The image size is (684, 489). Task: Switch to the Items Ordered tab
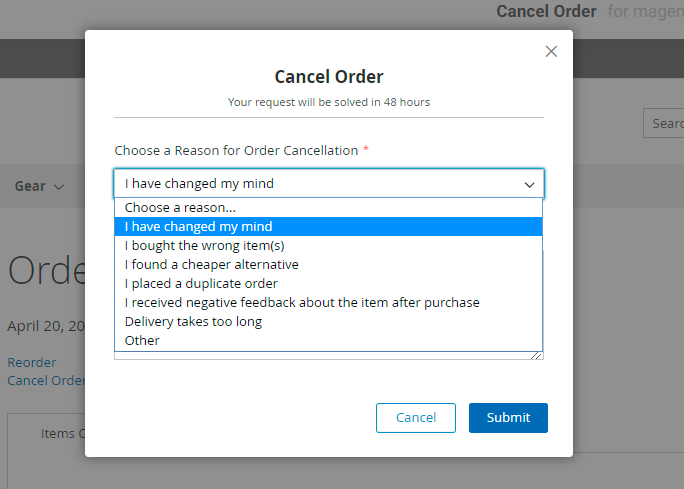(62, 434)
